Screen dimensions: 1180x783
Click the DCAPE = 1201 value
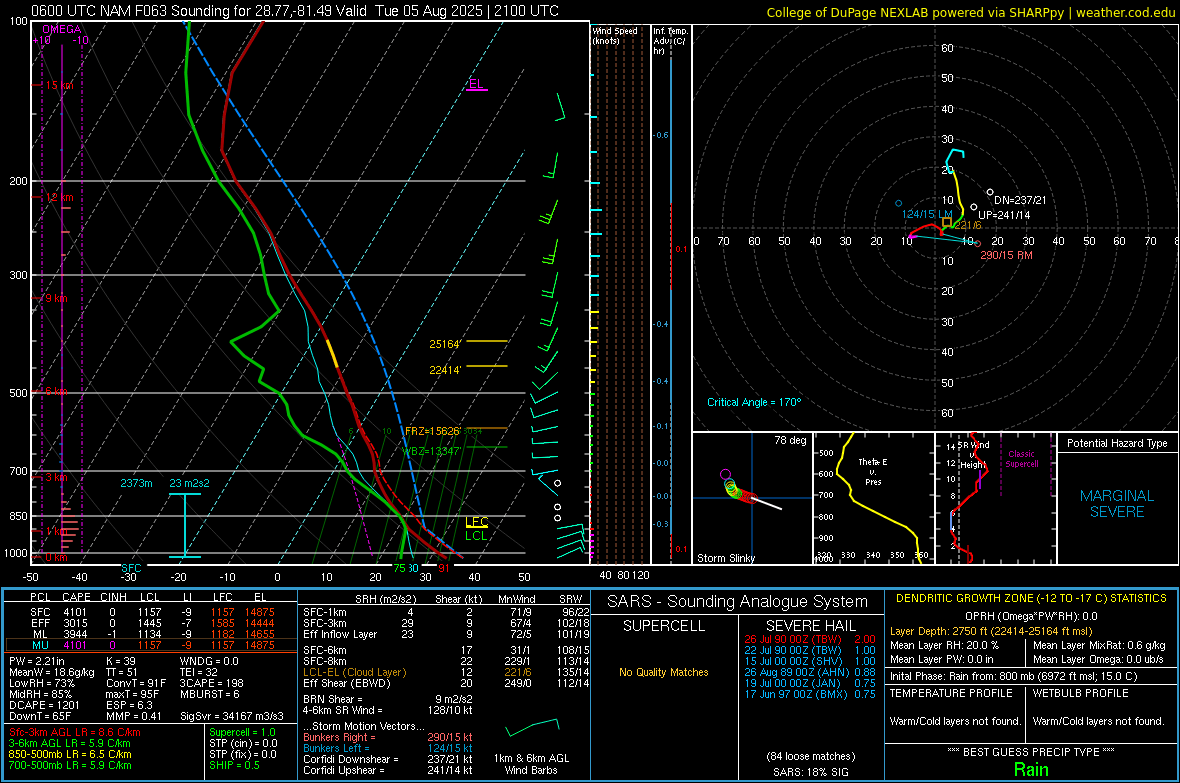(x=44, y=705)
